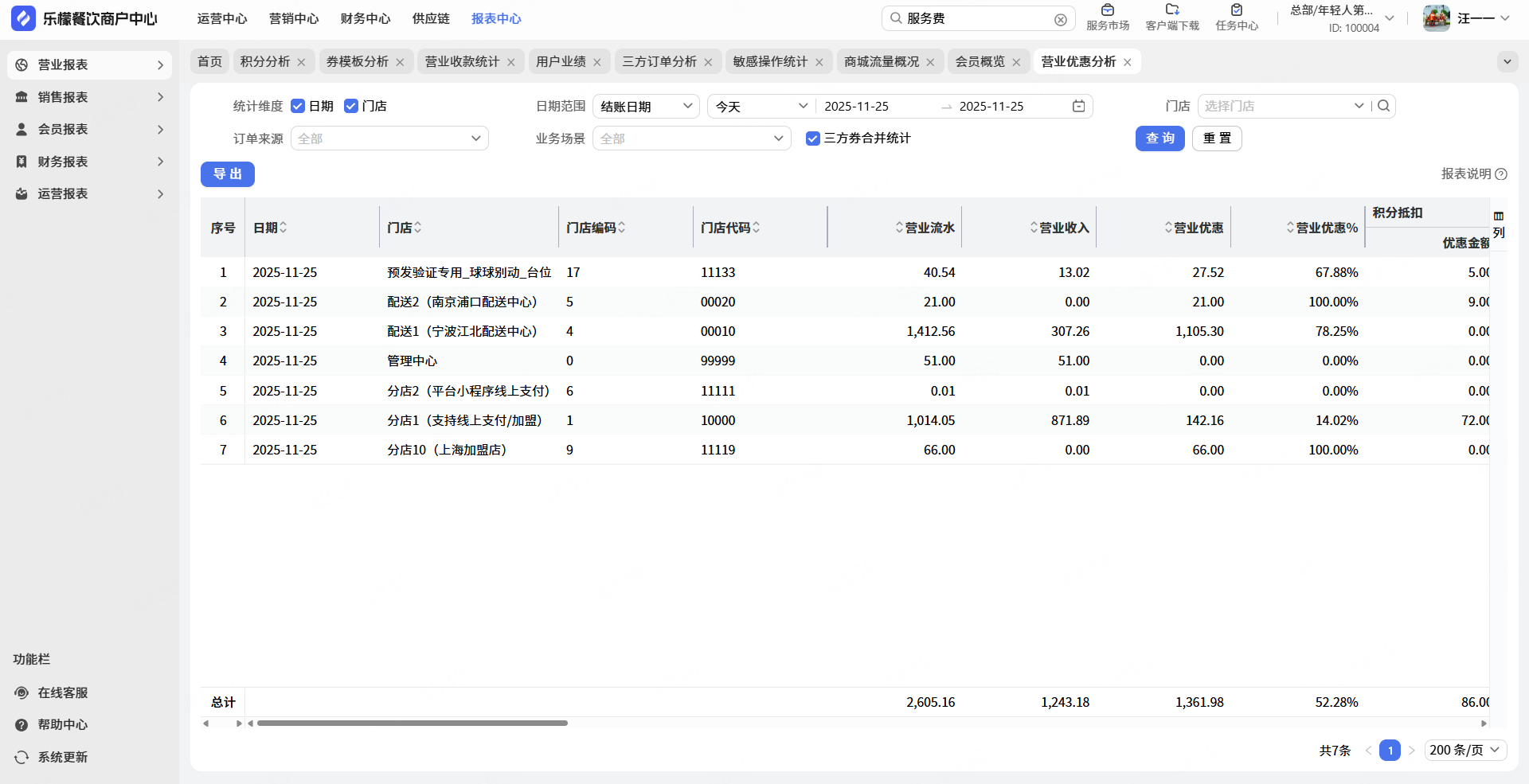The image size is (1529, 784).
Task: Open the 服务市场 icon in header
Action: (x=1107, y=10)
